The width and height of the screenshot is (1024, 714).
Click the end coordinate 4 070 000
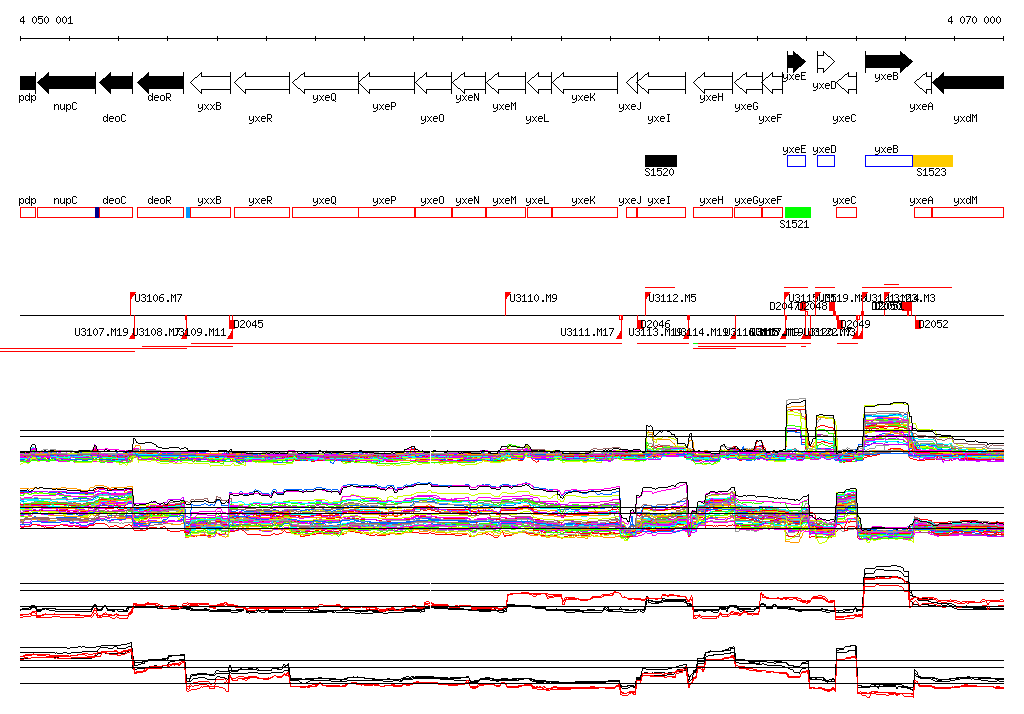[x=974, y=20]
